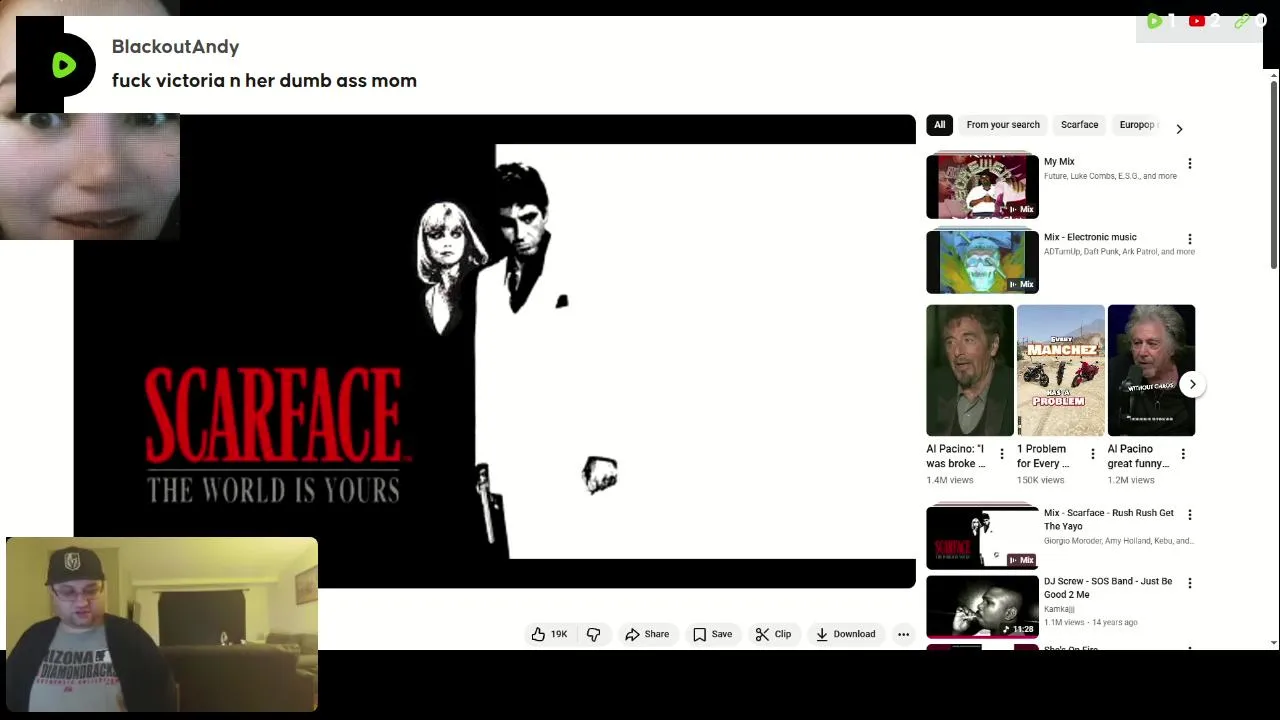Viewport: 1280px width, 720px height.
Task: Select the From your search chip
Action: point(1003,125)
